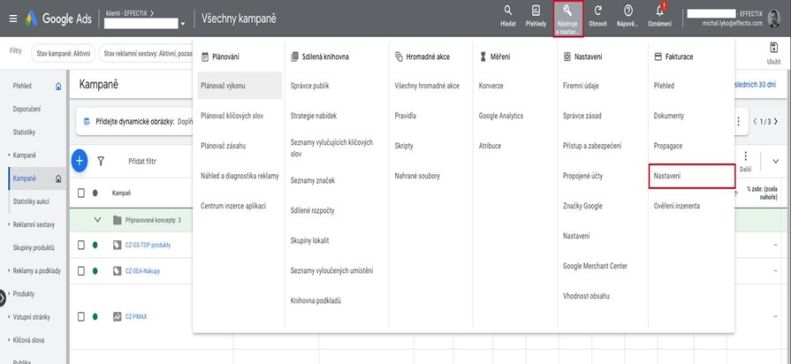
Task: Open Doporučení in the sidebar
Action: pyautogui.click(x=27, y=109)
